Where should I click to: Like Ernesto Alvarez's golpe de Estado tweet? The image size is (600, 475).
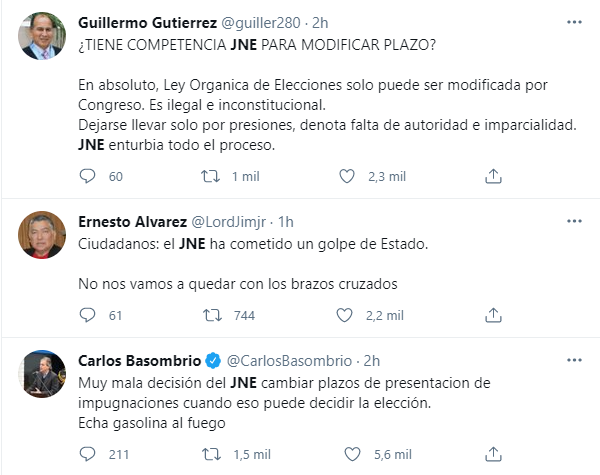(x=347, y=315)
